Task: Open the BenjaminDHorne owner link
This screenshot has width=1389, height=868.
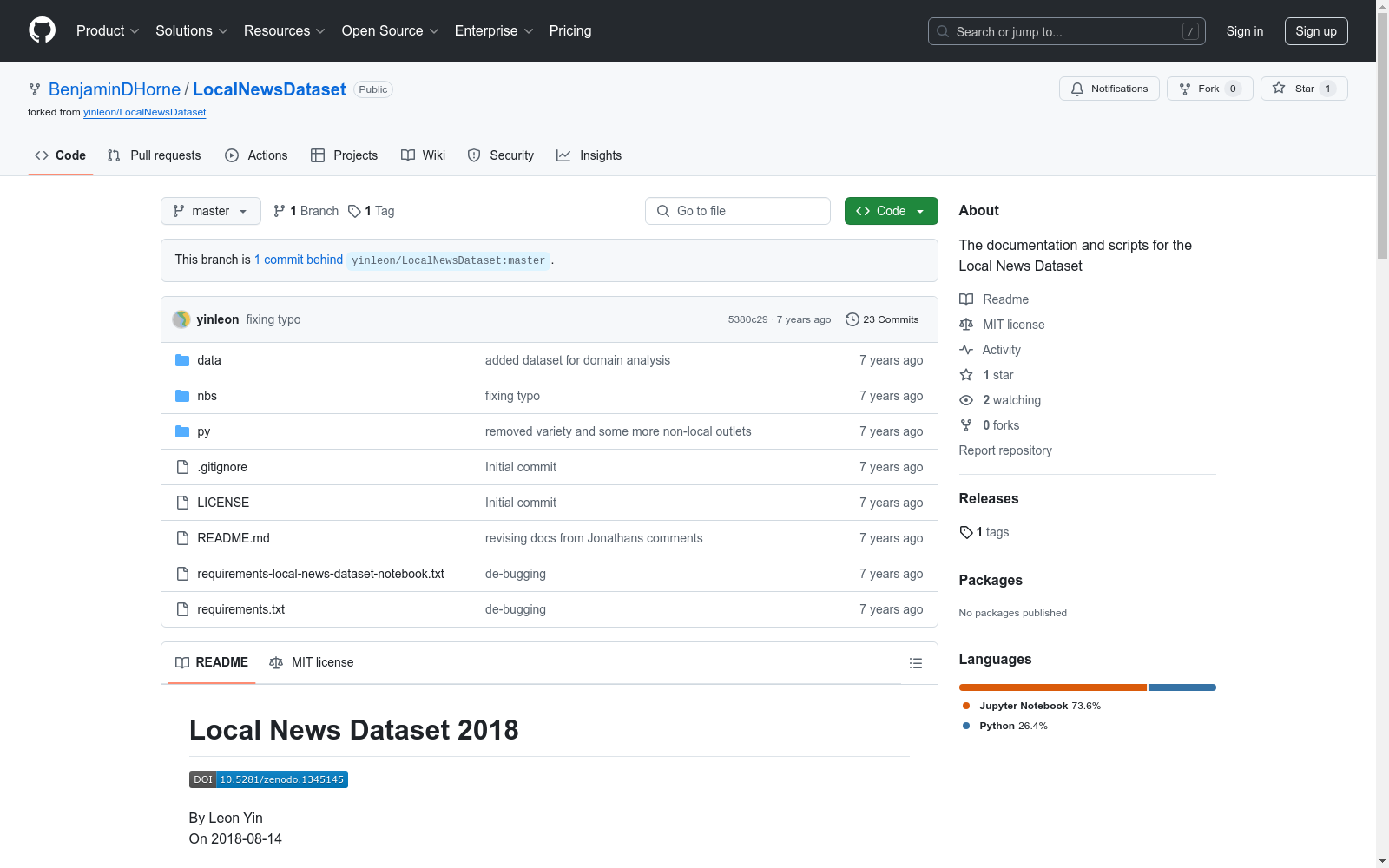Action: point(115,89)
